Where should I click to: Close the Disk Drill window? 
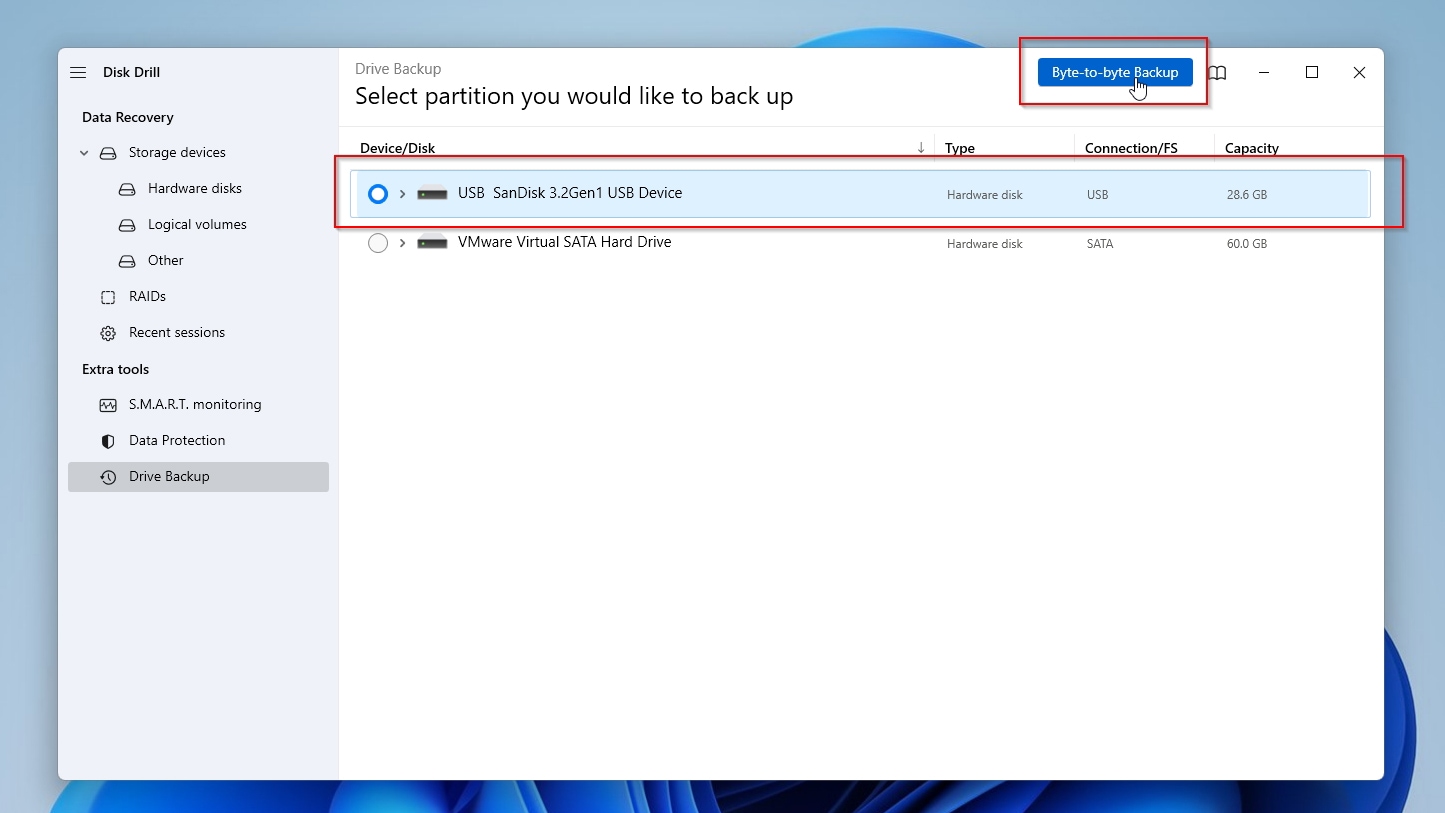coord(1359,73)
